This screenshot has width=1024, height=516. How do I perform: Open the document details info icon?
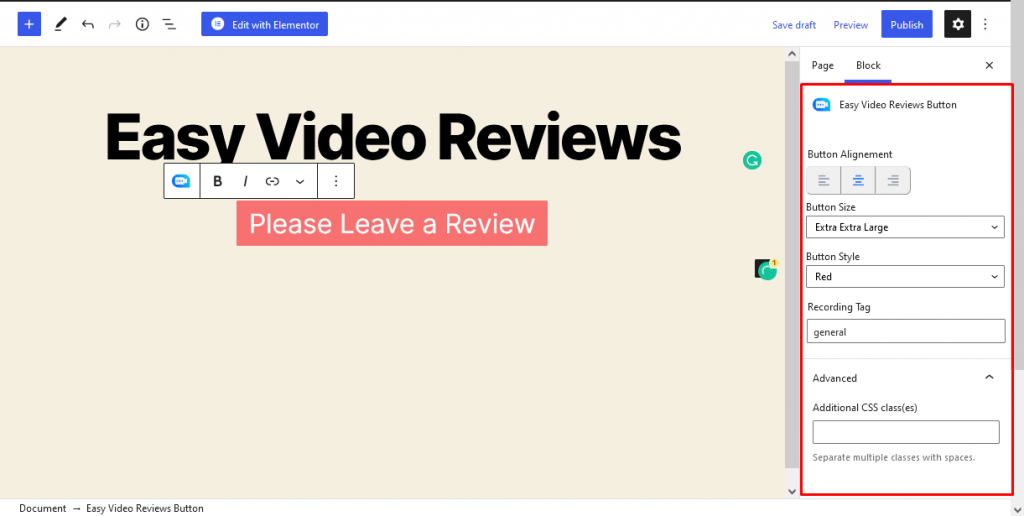pyautogui.click(x=142, y=25)
